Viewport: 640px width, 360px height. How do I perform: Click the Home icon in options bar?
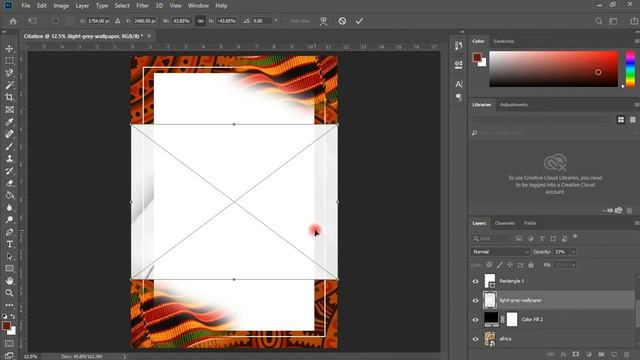tap(13, 21)
